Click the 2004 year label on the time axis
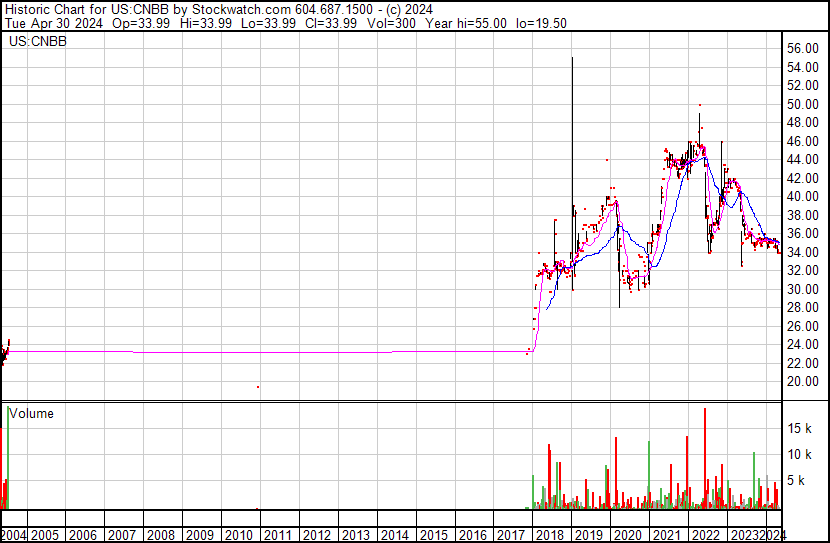 click(x=16, y=535)
